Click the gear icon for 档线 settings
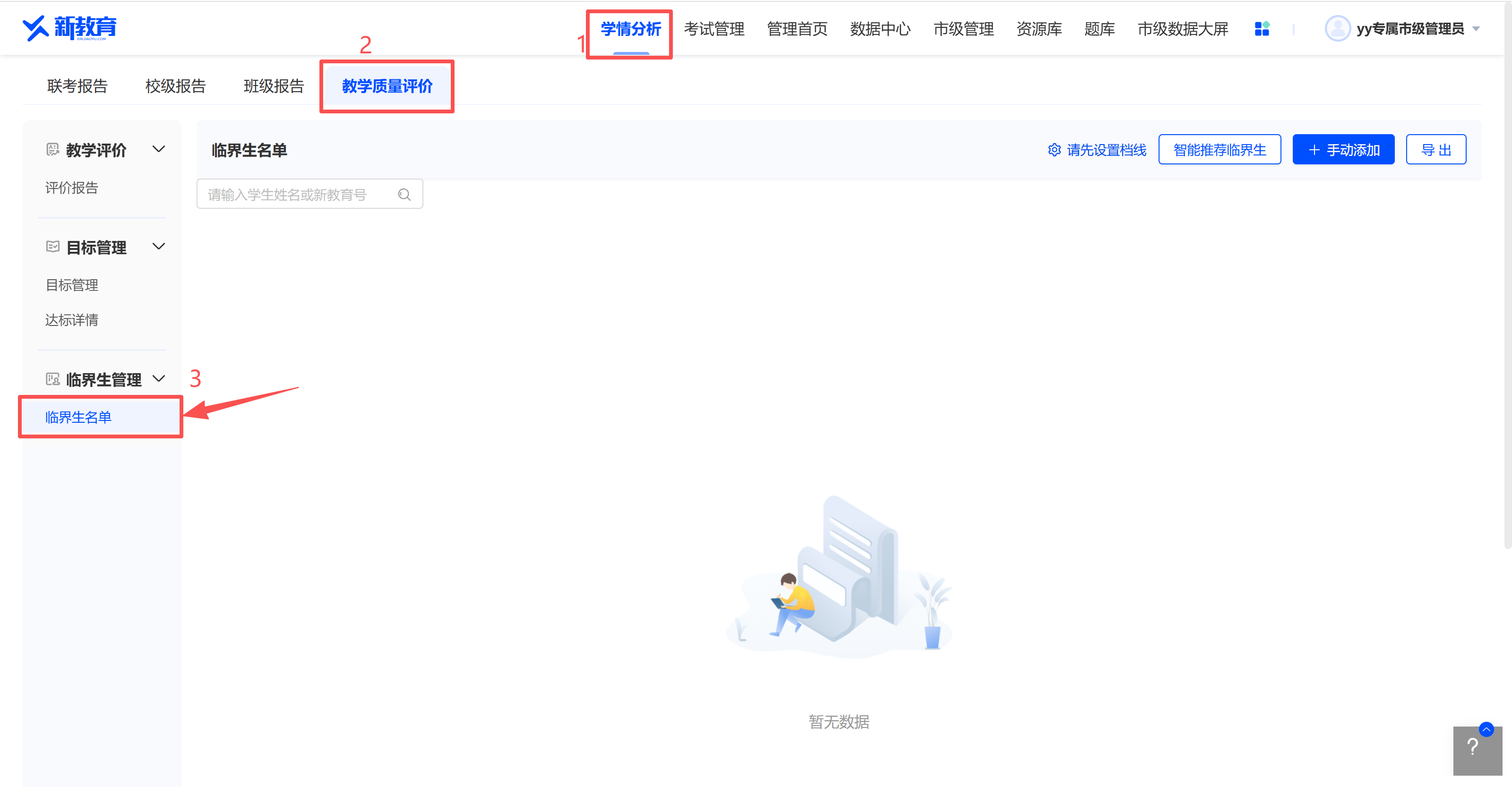This screenshot has height=787, width=1512. click(1054, 150)
